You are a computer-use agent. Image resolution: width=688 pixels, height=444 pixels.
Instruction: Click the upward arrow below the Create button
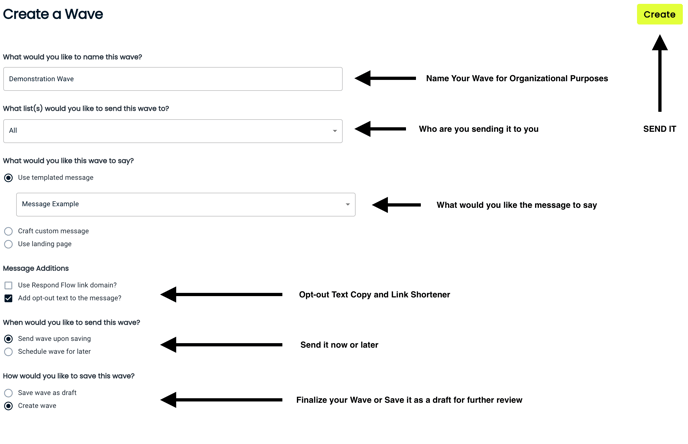[659, 73]
